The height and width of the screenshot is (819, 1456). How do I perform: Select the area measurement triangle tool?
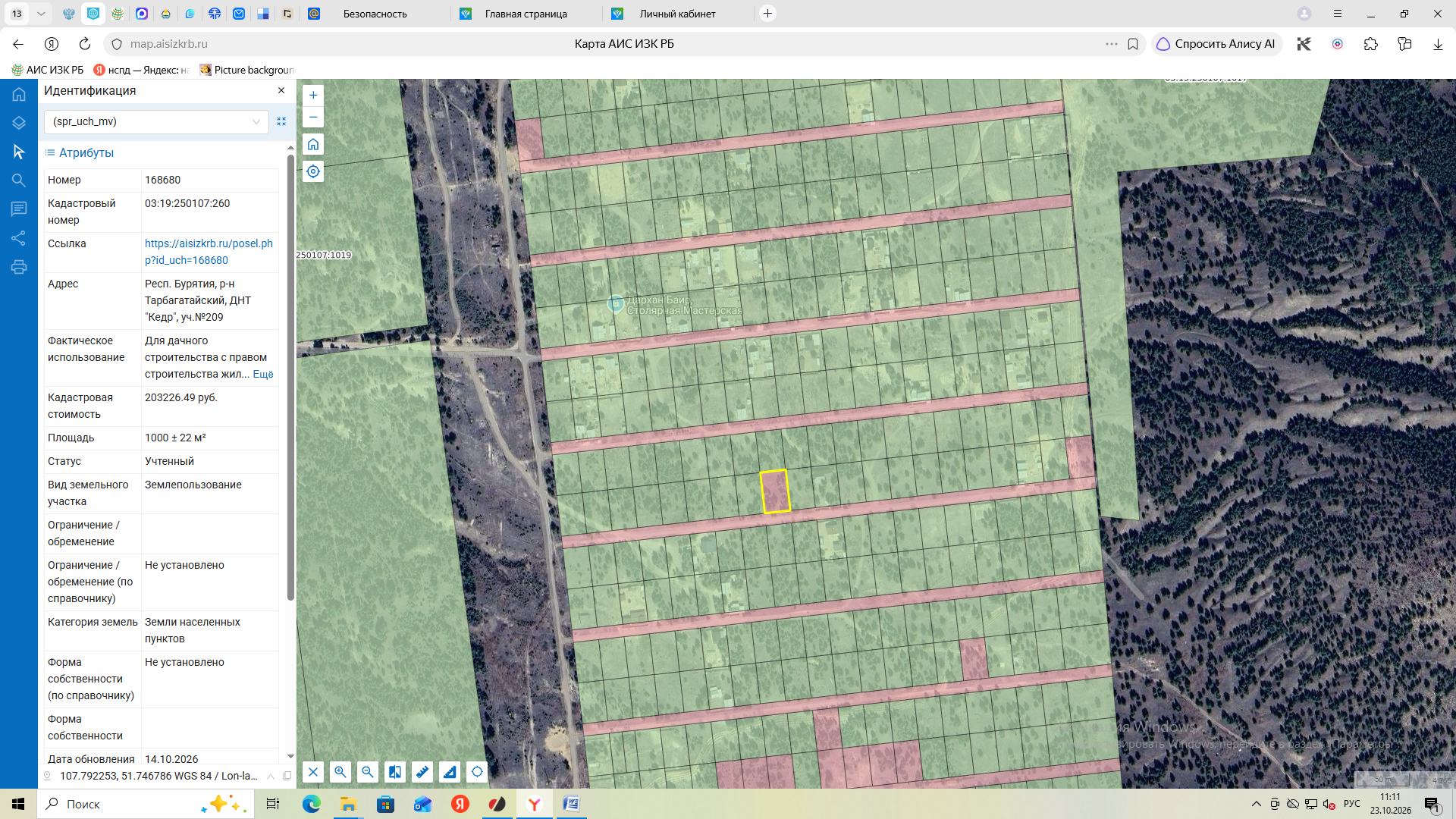click(x=450, y=772)
